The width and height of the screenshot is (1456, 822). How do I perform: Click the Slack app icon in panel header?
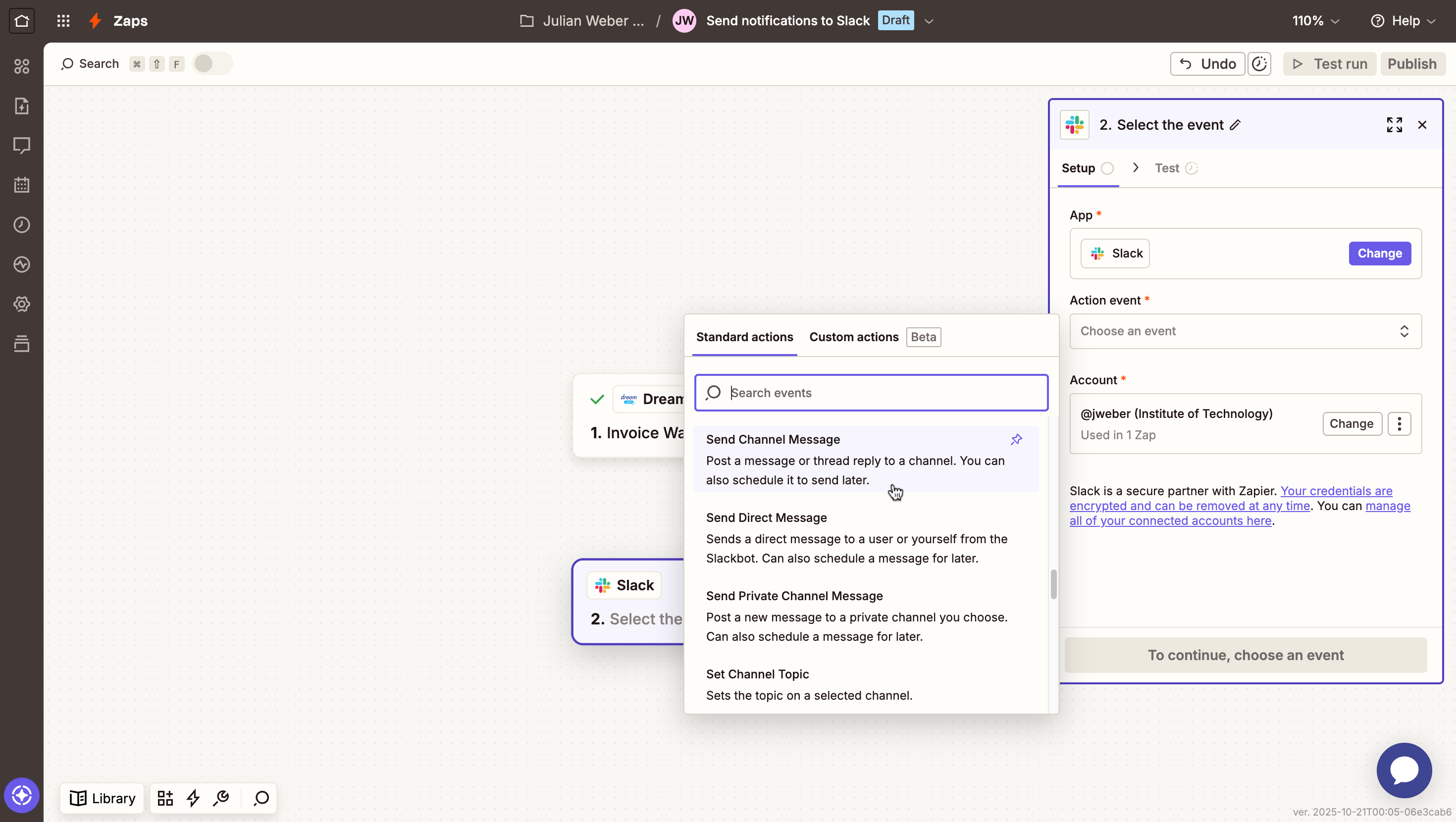point(1075,125)
